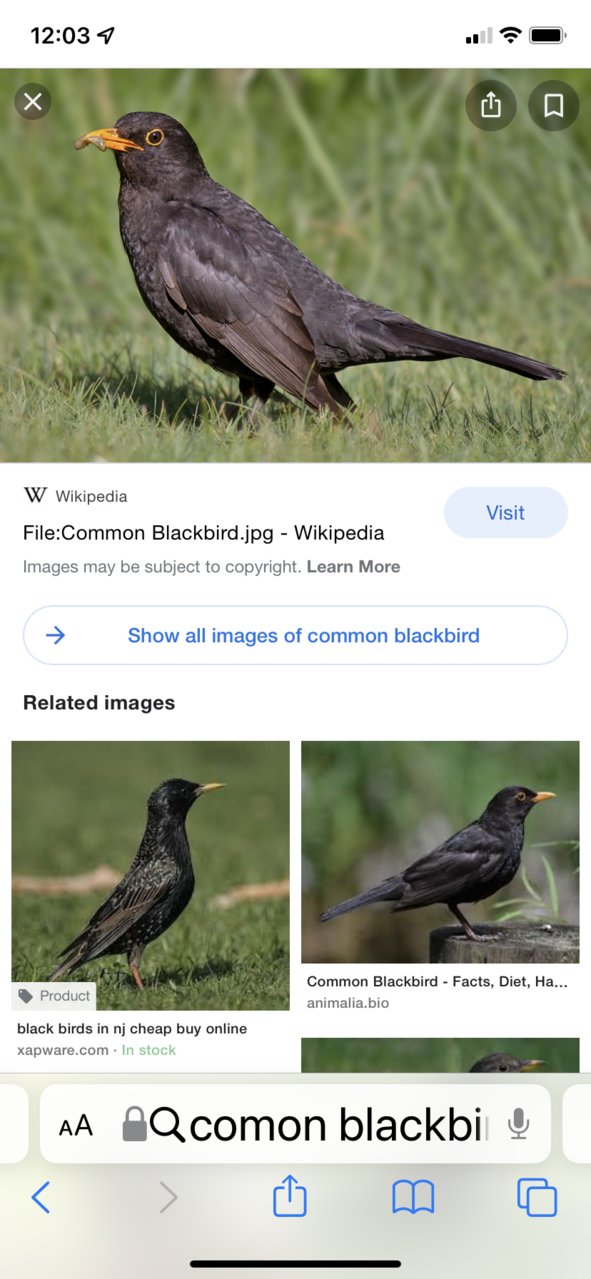
Task: Open Safari share sheet in bottom toolbar
Action: pyautogui.click(x=290, y=1196)
